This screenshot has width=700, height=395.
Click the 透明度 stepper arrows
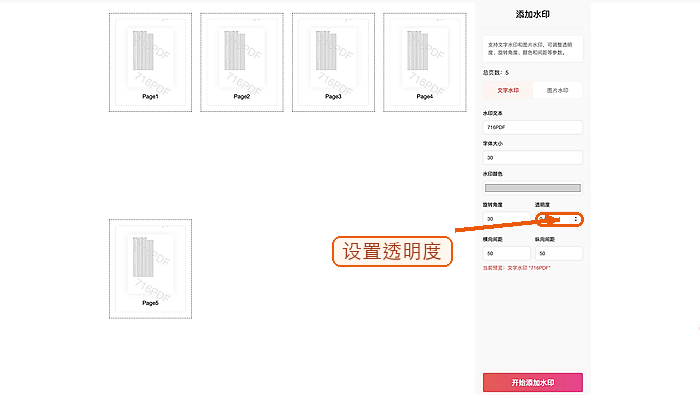pyautogui.click(x=576, y=219)
